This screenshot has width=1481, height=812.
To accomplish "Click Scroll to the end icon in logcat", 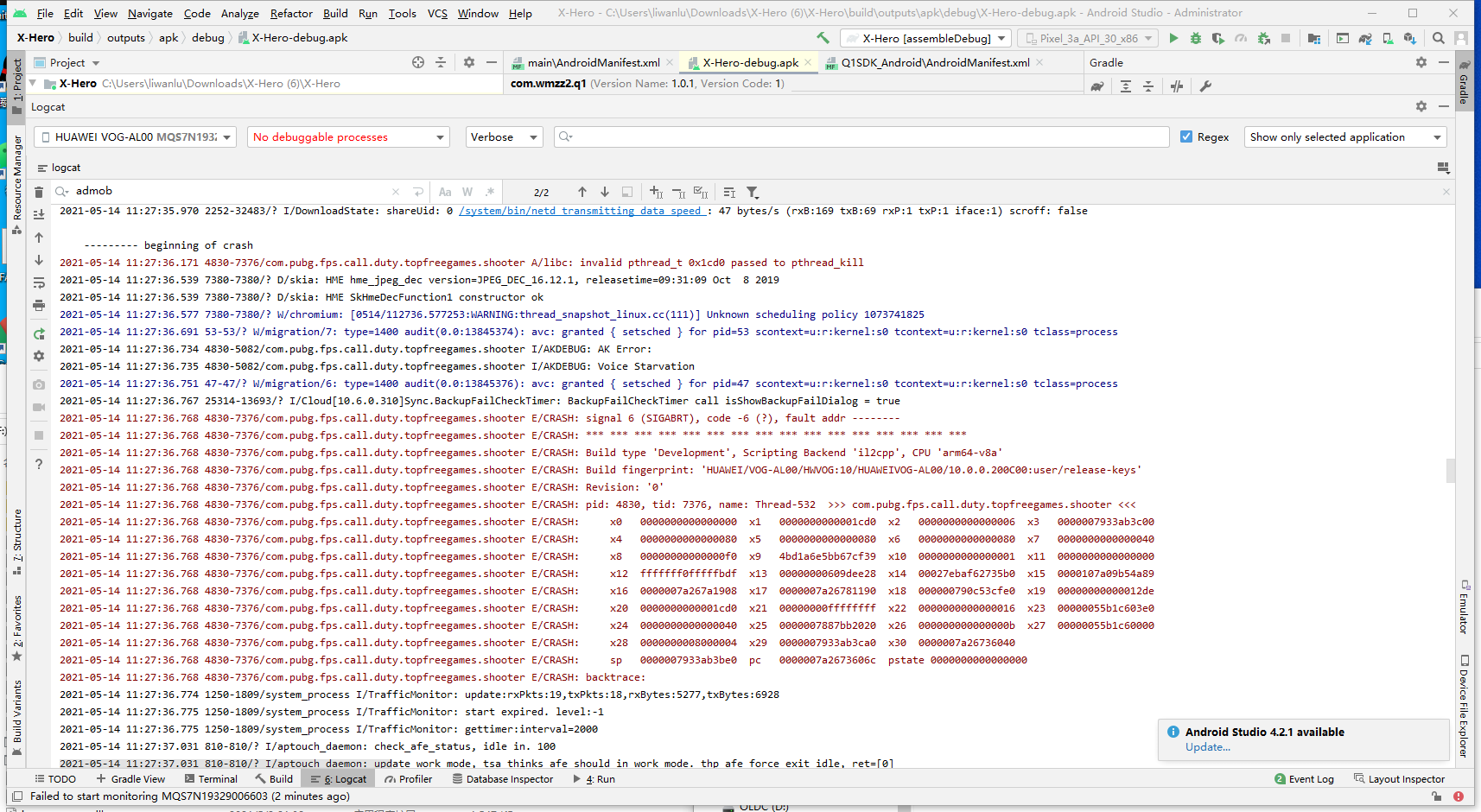I will pos(39,214).
